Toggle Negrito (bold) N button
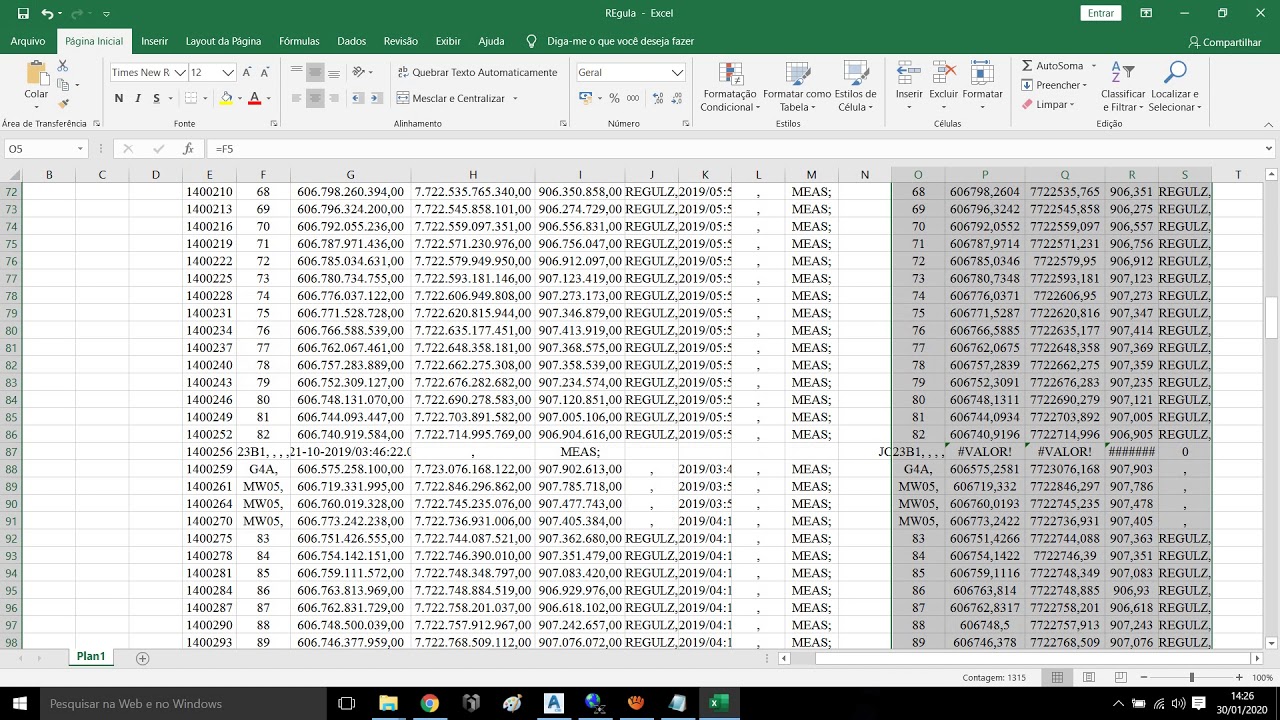 tap(119, 98)
